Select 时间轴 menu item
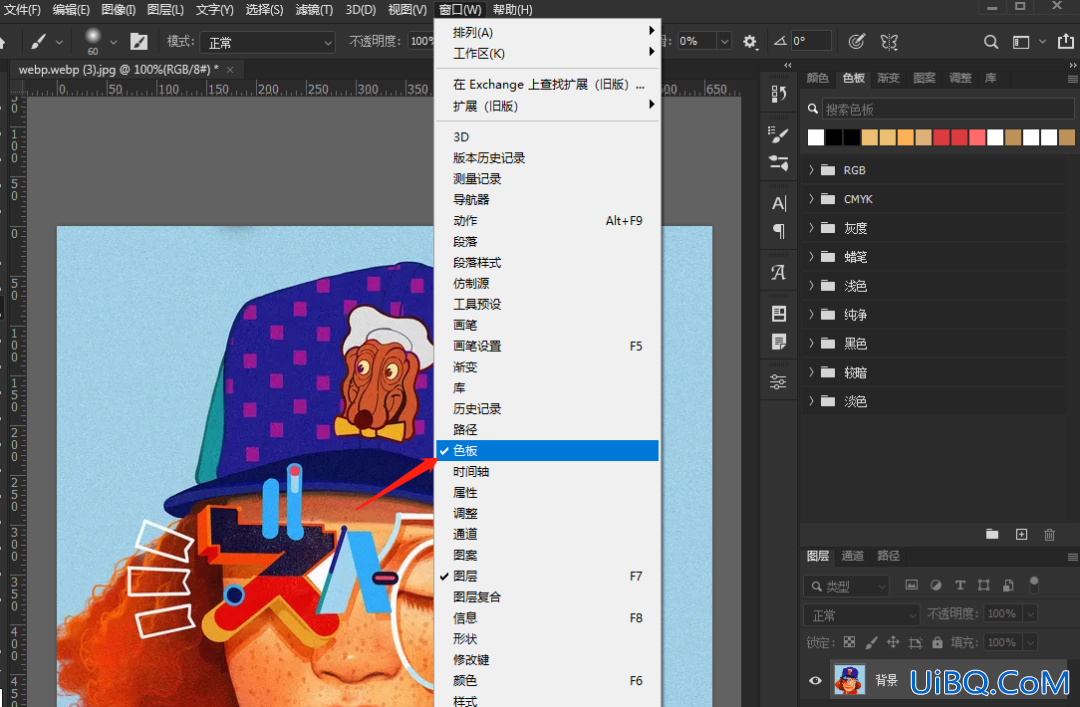This screenshot has width=1080, height=707. point(547,471)
